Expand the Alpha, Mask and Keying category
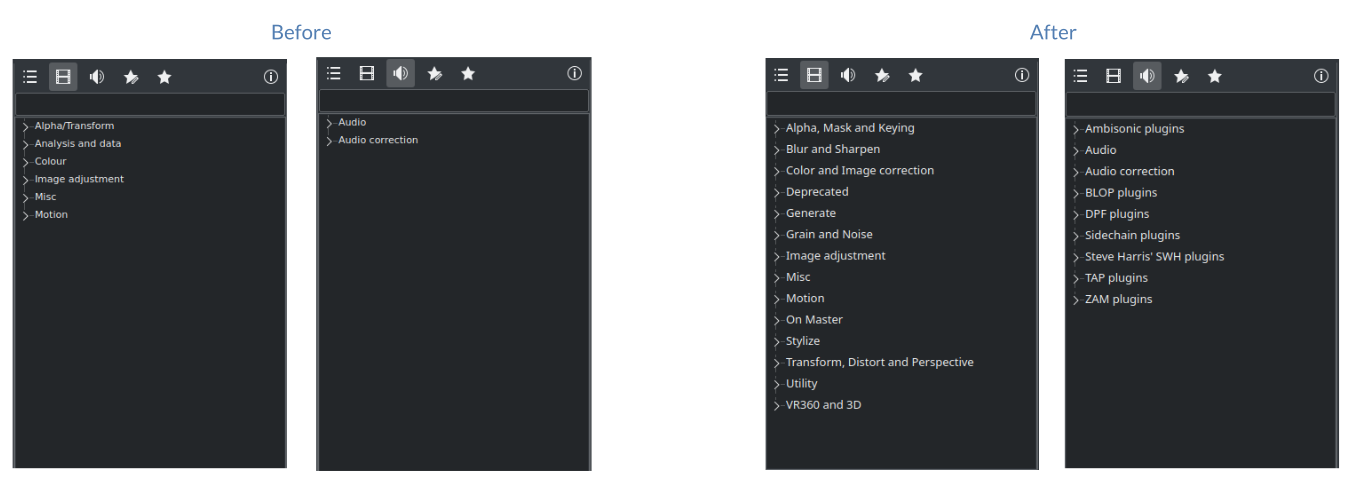 (776, 129)
